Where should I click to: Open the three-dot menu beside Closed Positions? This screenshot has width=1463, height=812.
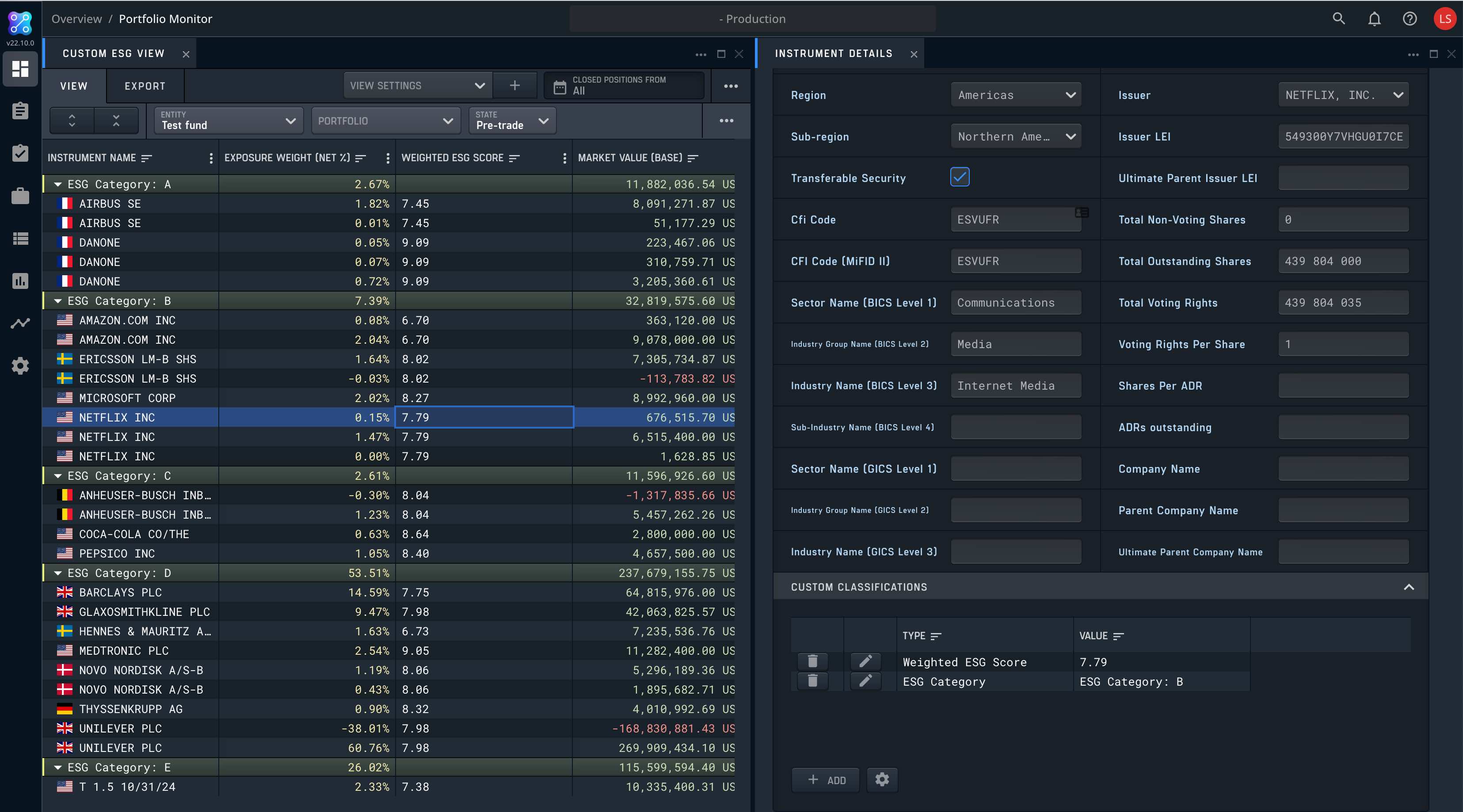(731, 86)
